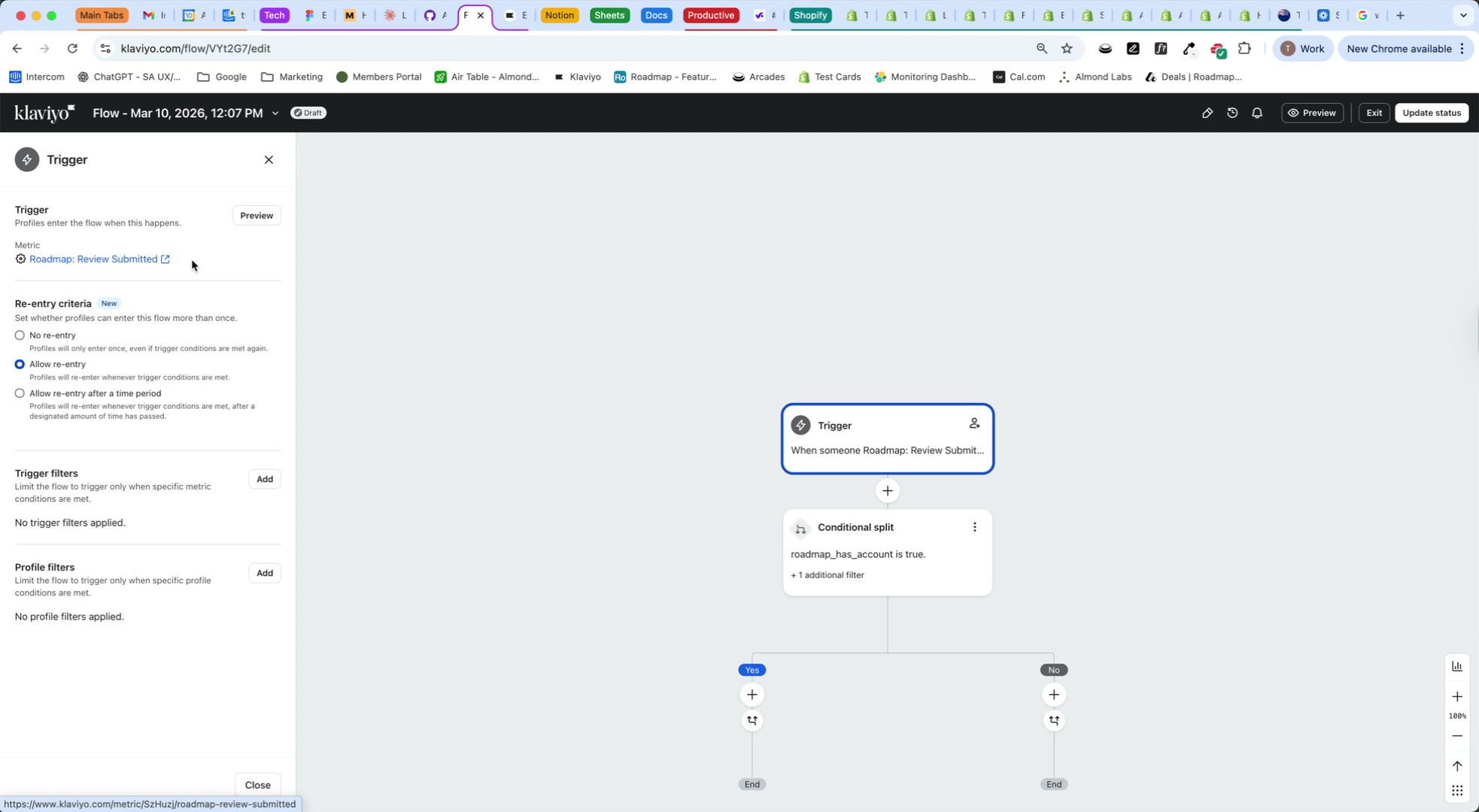Click the dotted grid map icon at bottom right
Screen dimensions: 1479x812
click(x=1457, y=790)
